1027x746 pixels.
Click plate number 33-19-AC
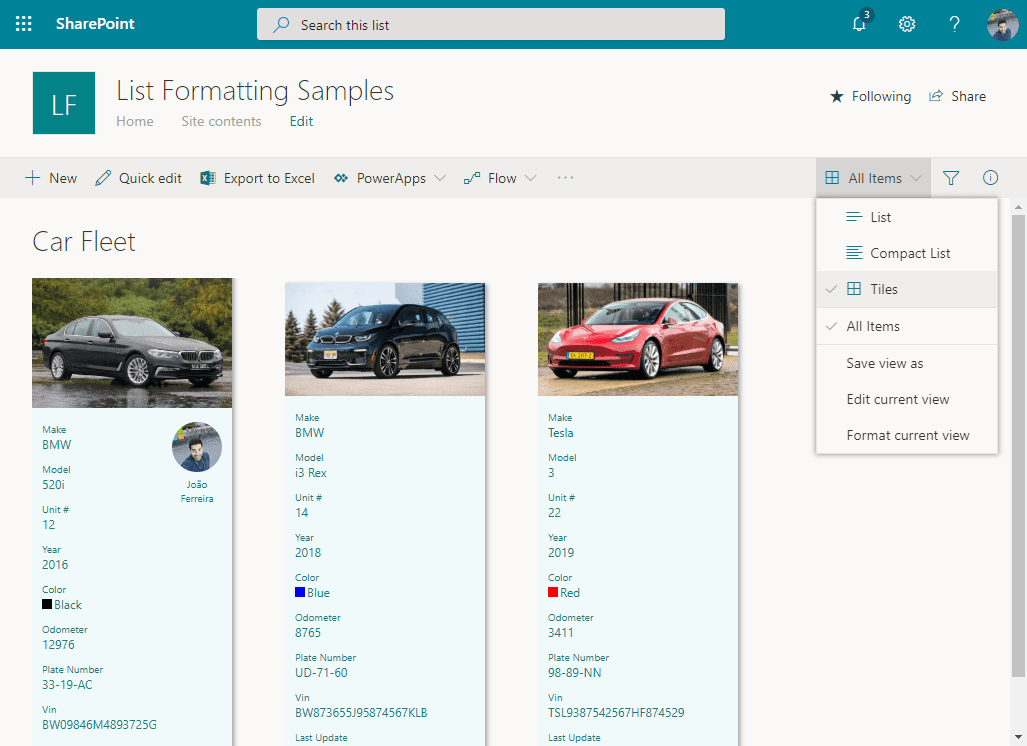coord(67,684)
